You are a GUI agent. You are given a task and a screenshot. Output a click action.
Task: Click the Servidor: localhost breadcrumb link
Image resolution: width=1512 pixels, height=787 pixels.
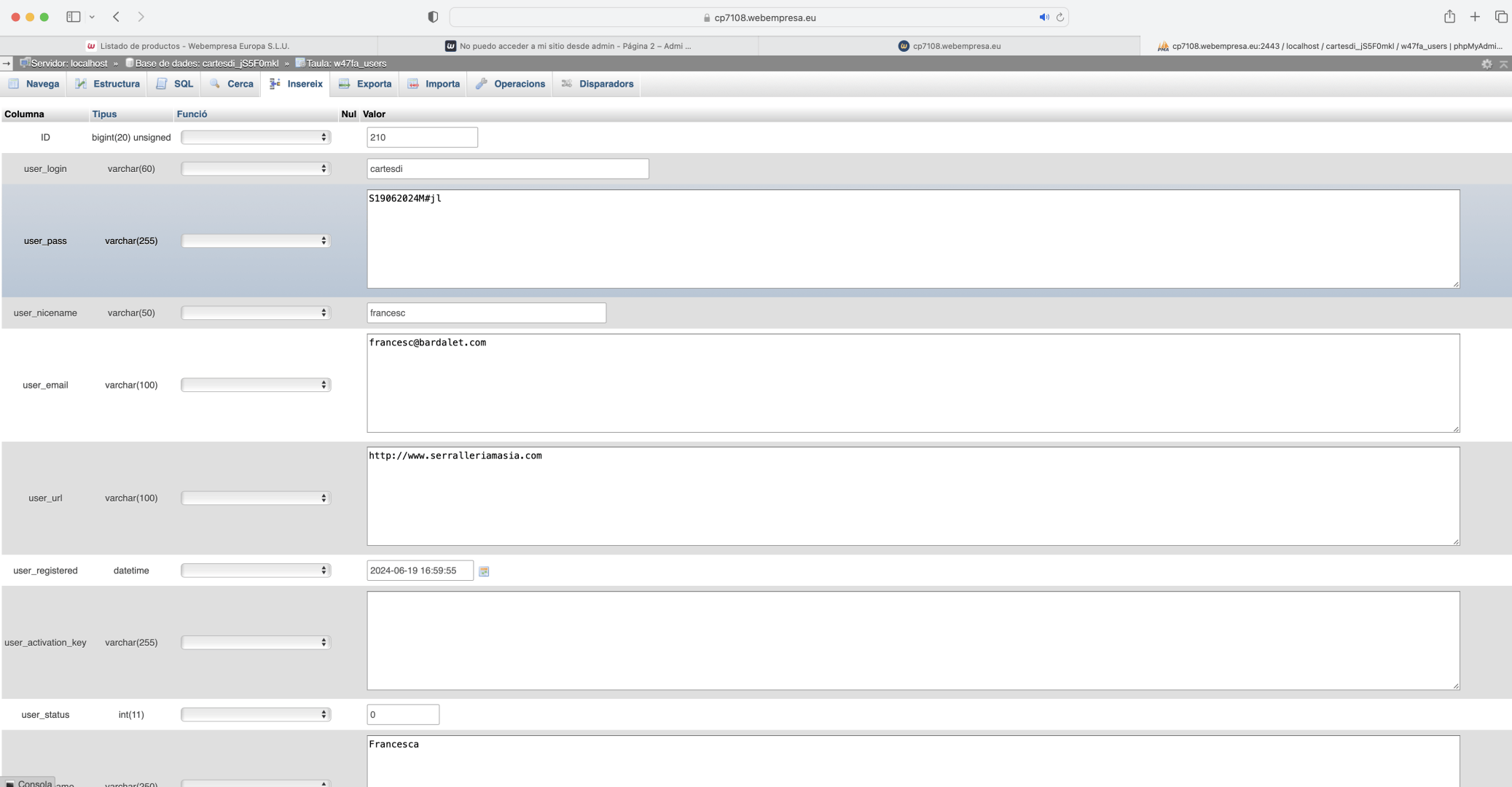pyautogui.click(x=68, y=63)
